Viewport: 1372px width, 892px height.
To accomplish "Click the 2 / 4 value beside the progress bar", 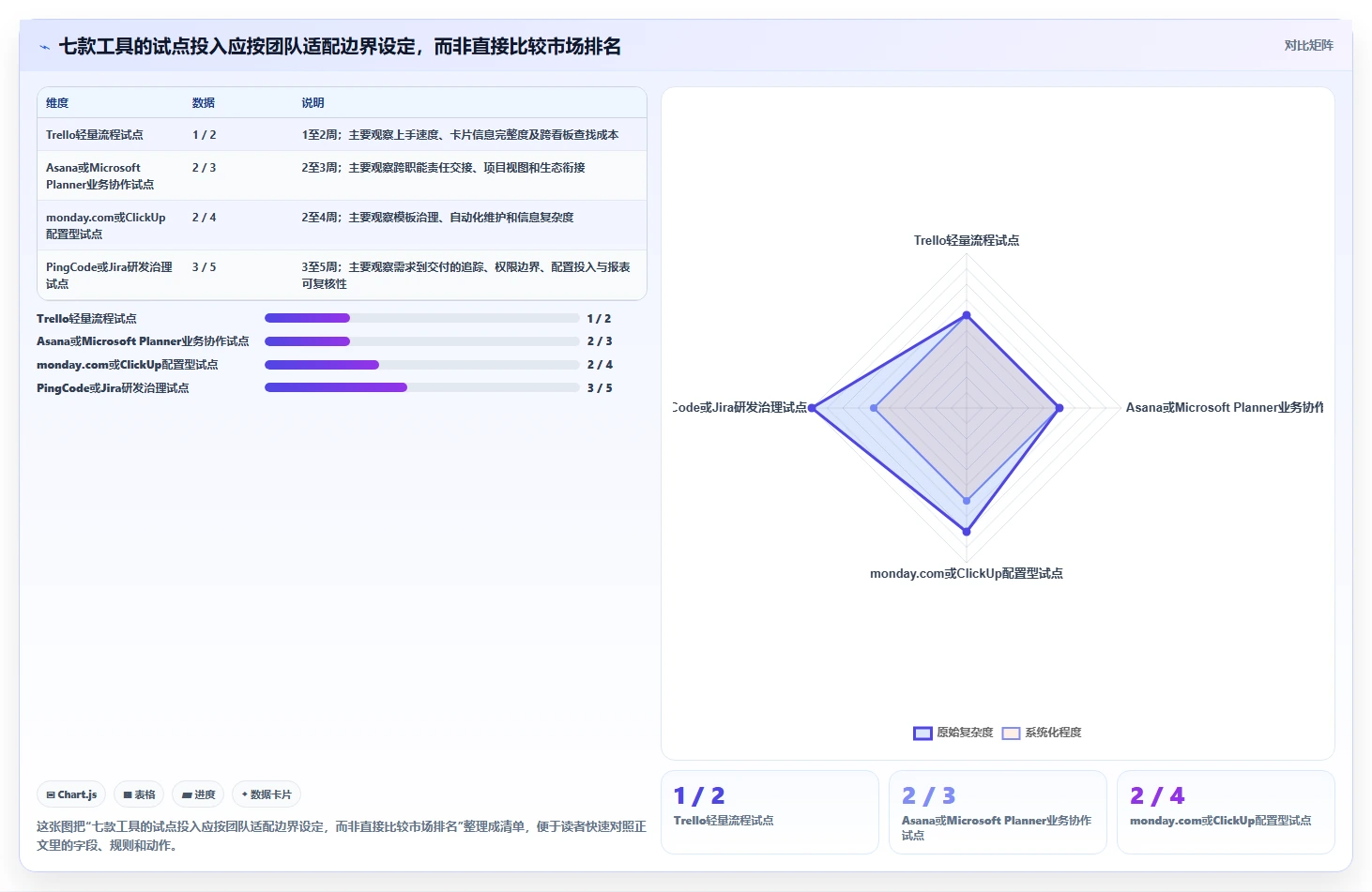I will [600, 365].
